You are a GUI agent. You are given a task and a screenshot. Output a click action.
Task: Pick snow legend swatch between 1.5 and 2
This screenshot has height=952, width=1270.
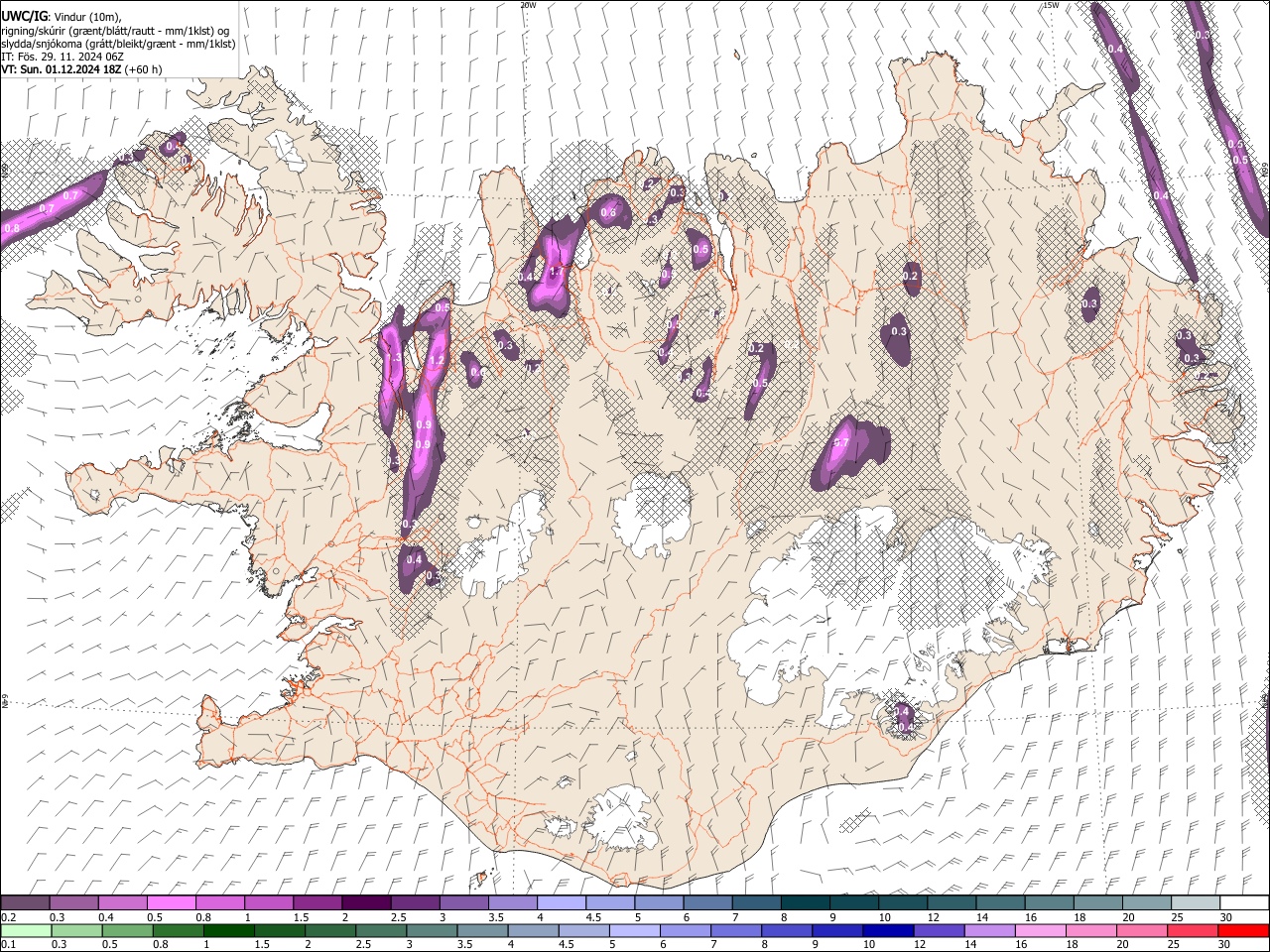click(x=317, y=902)
